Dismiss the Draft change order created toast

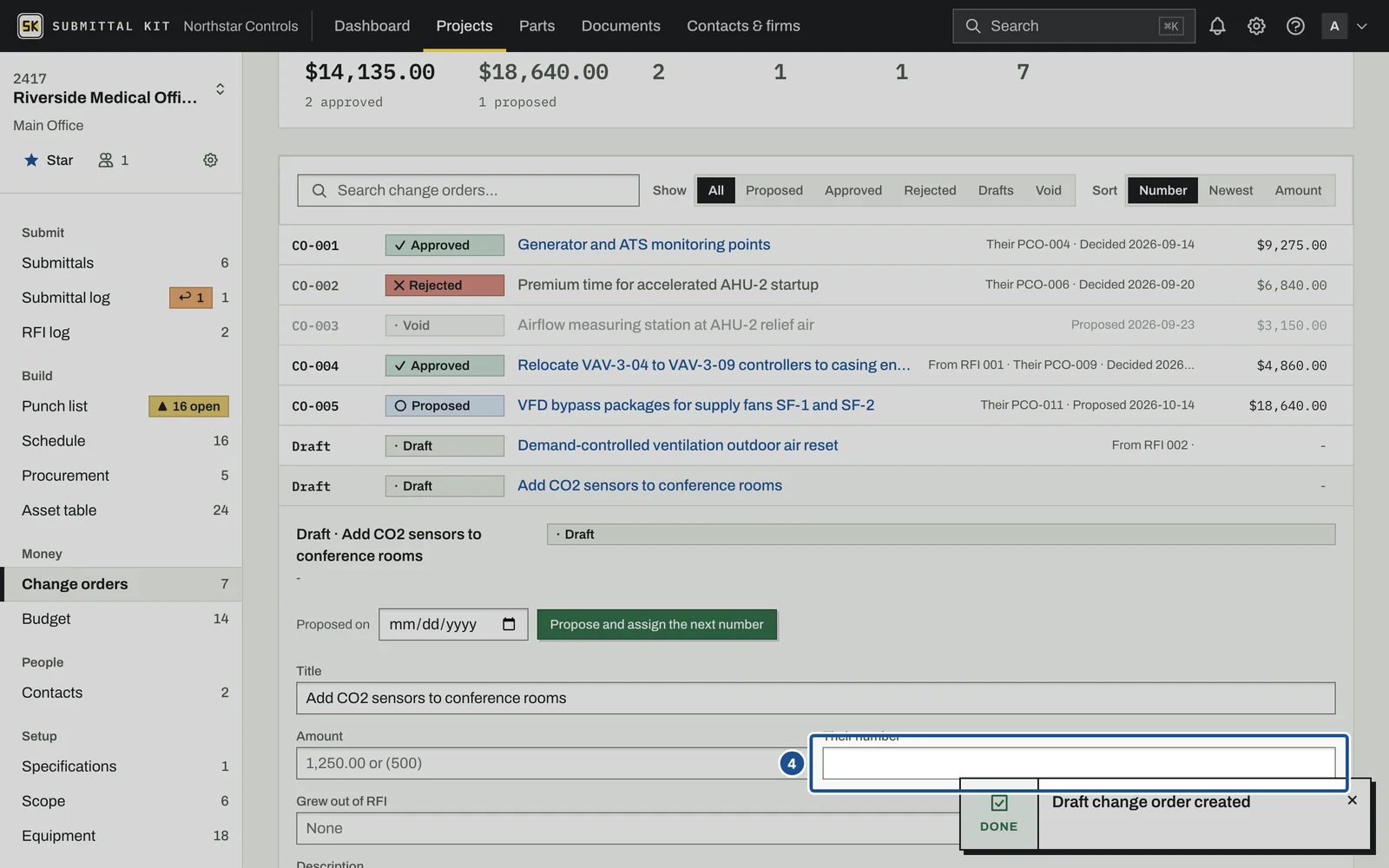1352,800
